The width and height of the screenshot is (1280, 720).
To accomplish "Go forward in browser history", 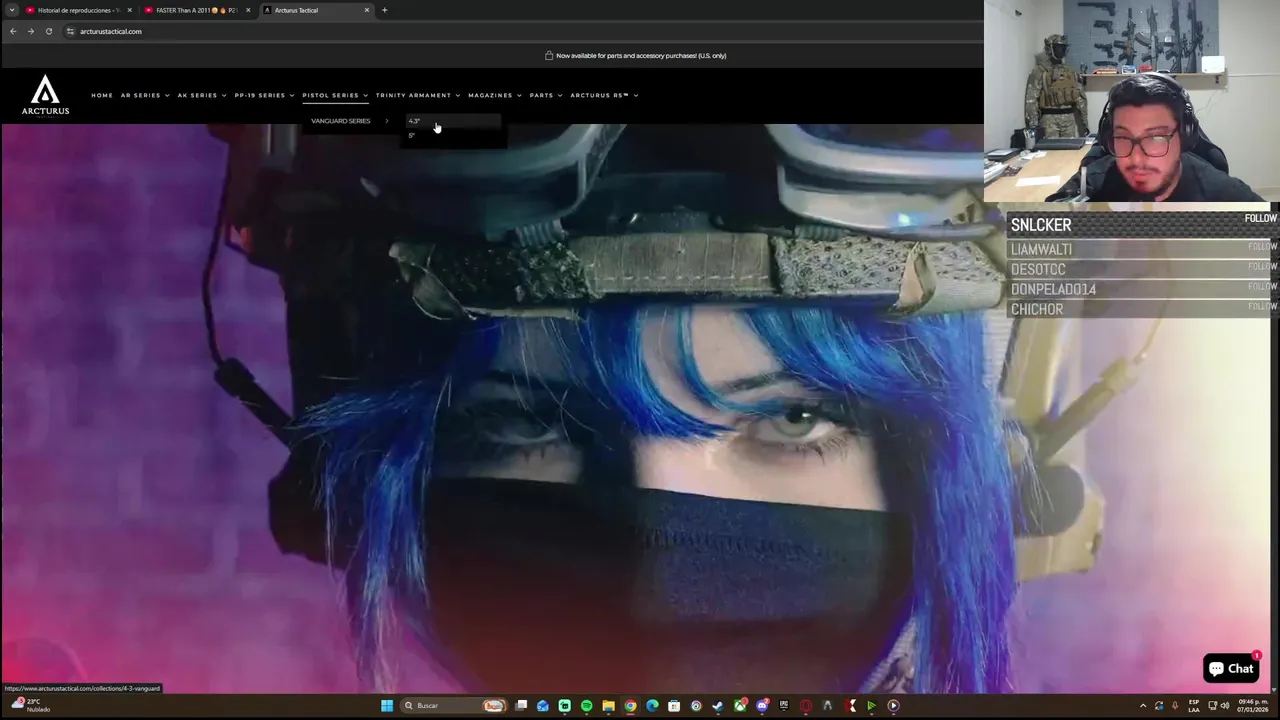I will pyautogui.click(x=30, y=31).
